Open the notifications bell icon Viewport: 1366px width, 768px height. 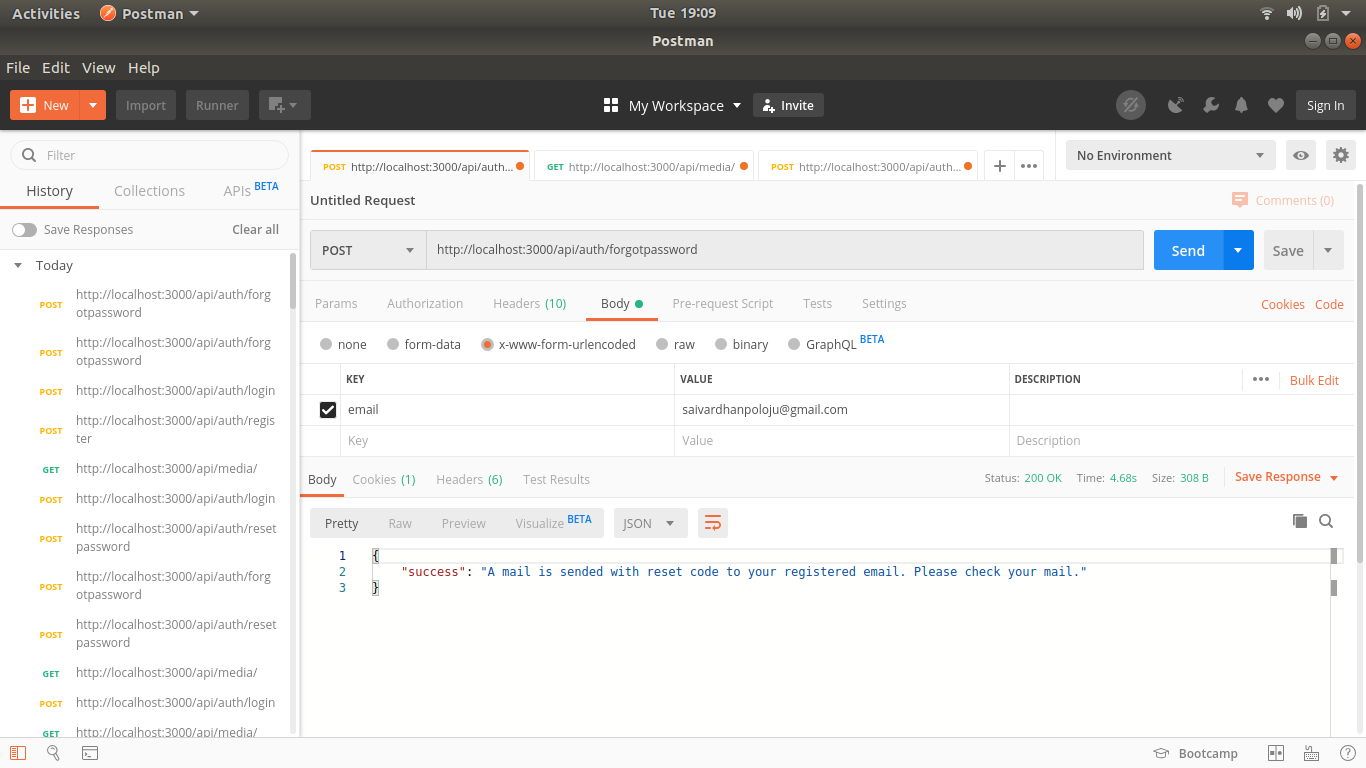pos(1242,105)
